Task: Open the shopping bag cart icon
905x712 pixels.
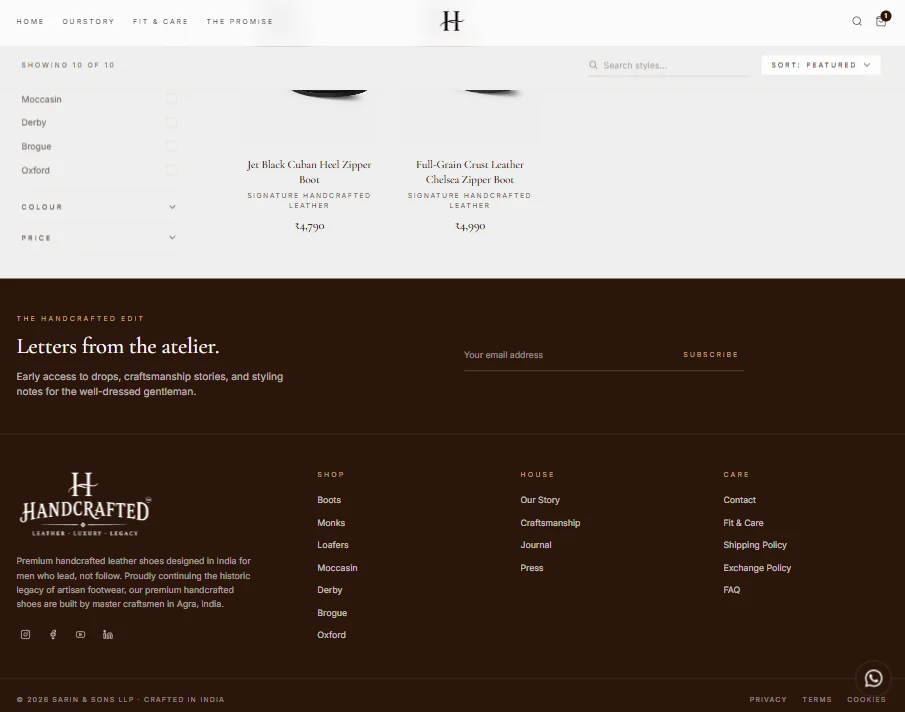Action: coord(881,21)
